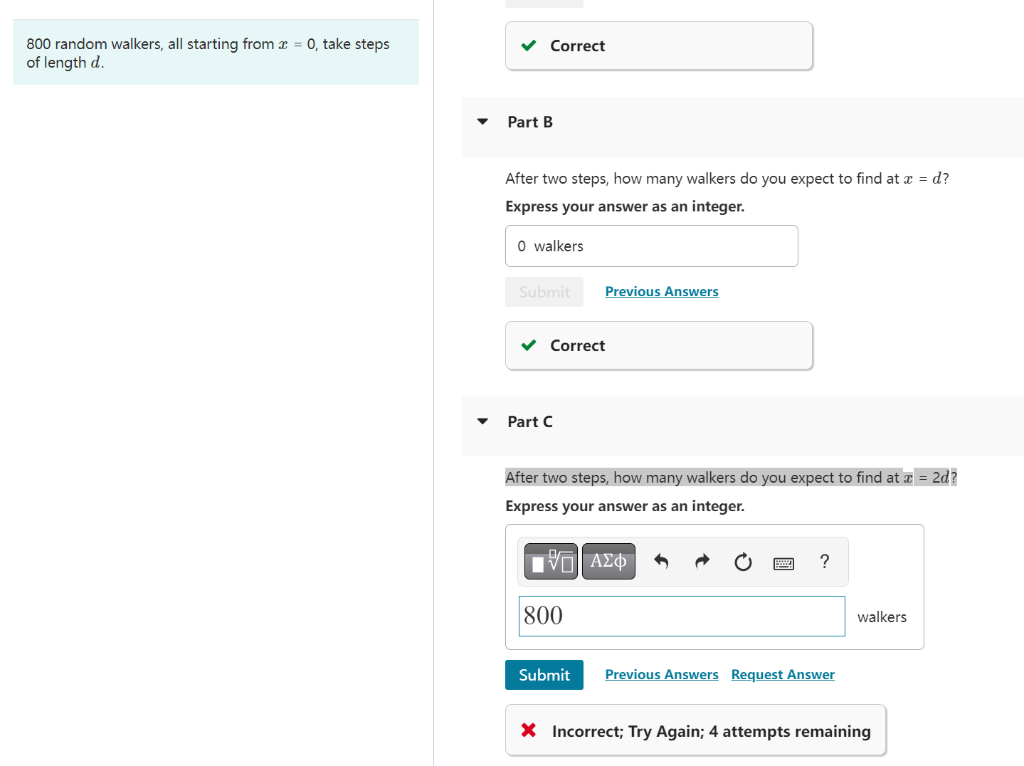Click the 800 random walkers problem statement
Viewport: 1024px width, 766px height.
(215, 53)
